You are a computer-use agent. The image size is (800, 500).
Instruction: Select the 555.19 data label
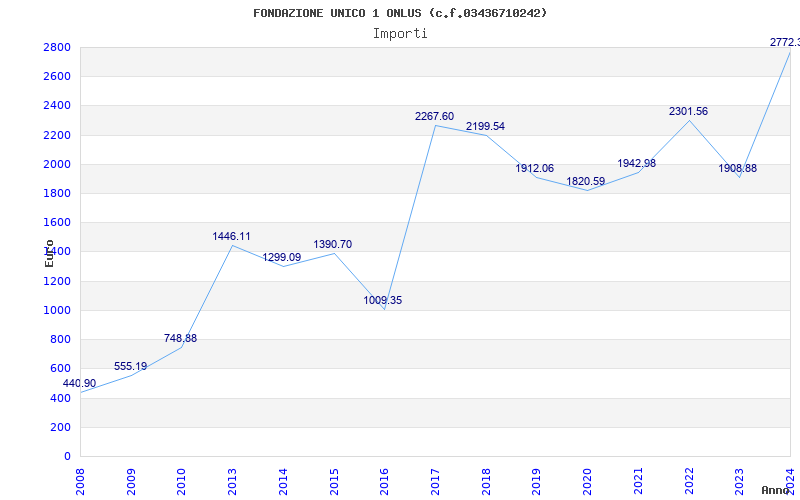130,366
